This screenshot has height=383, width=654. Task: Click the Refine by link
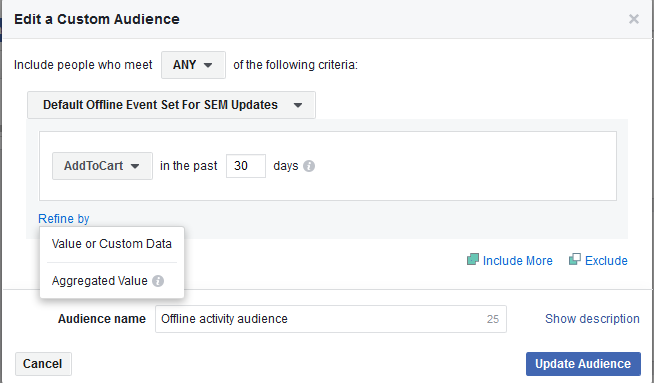coord(64,219)
